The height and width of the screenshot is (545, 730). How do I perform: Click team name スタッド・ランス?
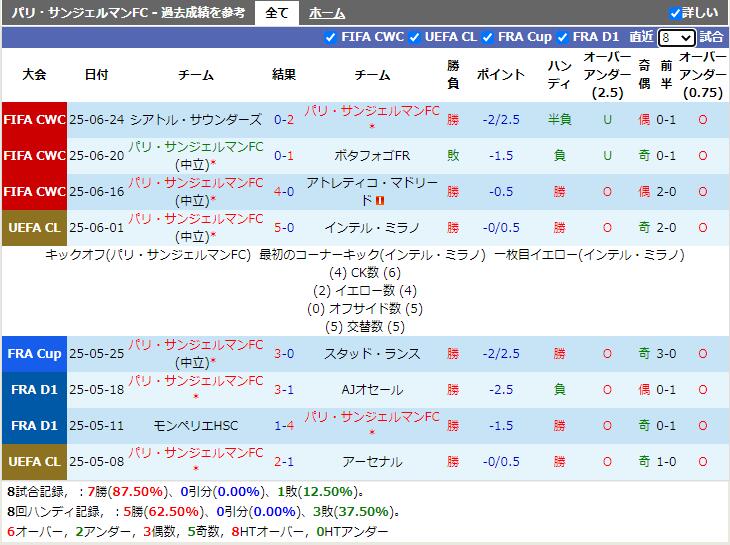[372, 354]
